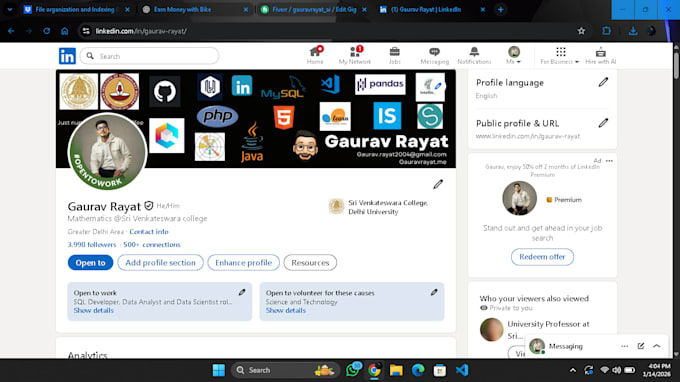Open Hire with AI icon
The height and width of the screenshot is (382, 680).
click(x=601, y=56)
